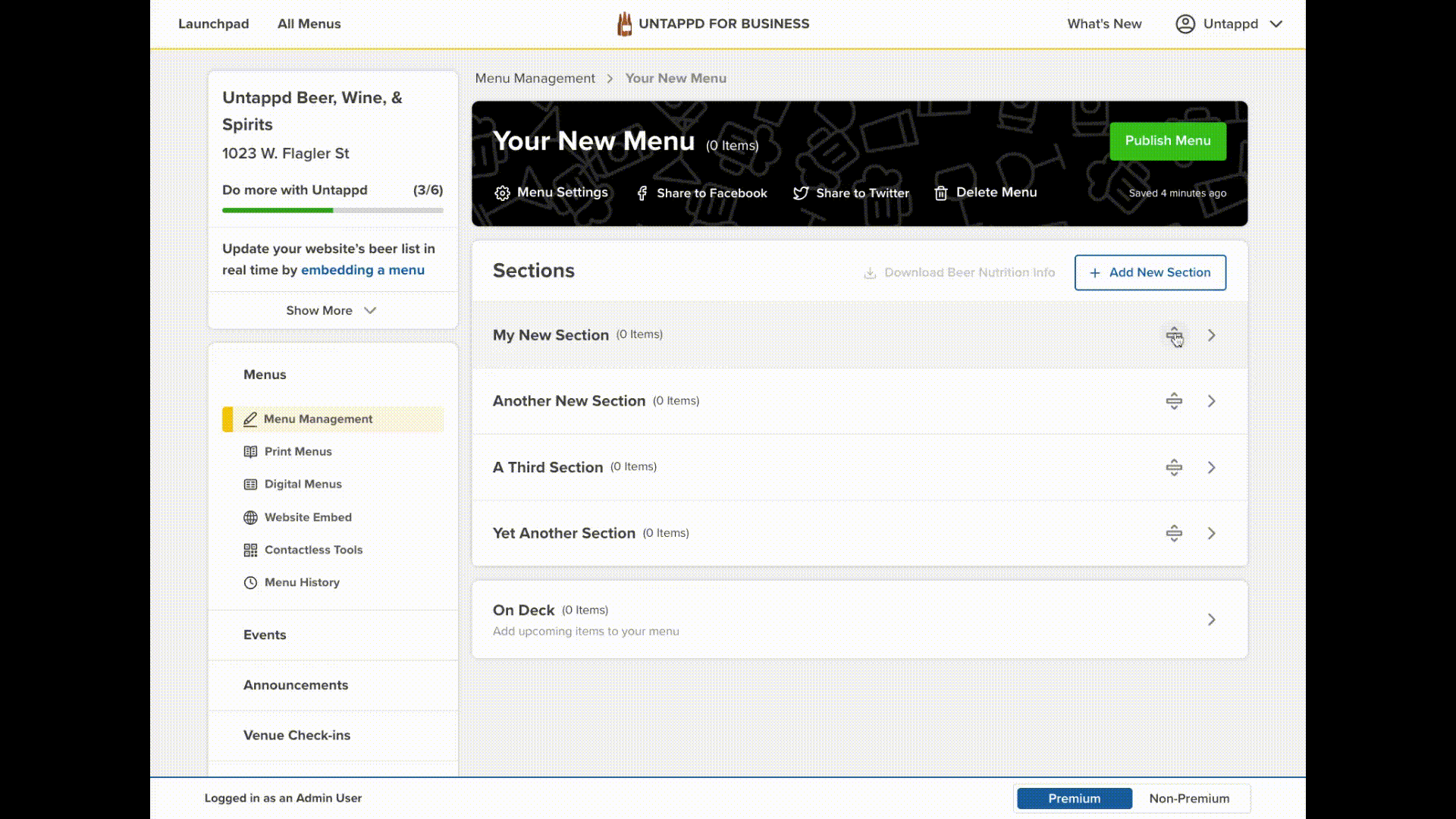Click the Menu History clock icon
This screenshot has height=819, width=1456.
[x=251, y=582]
